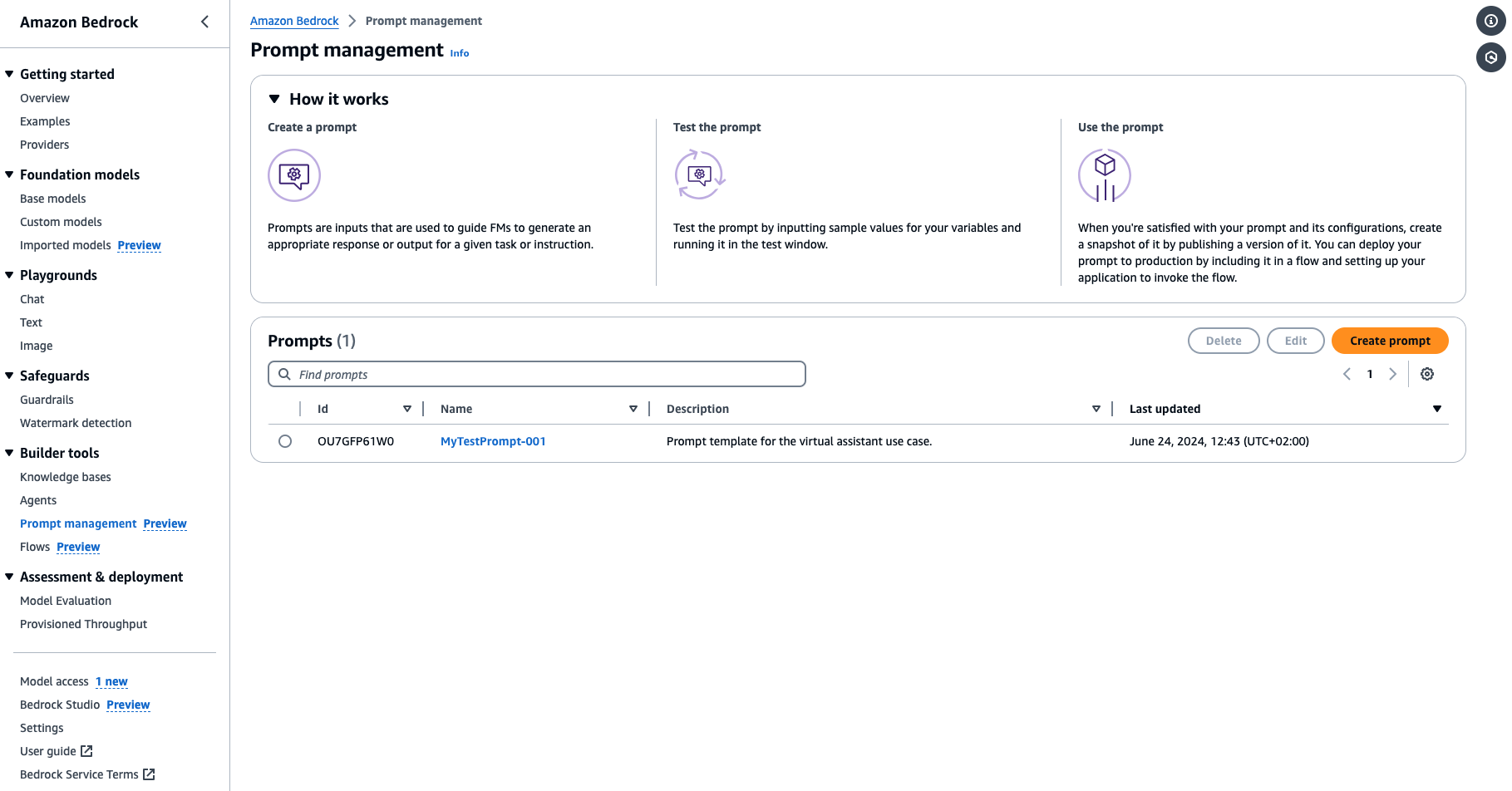1512x791 pixels.
Task: Collapse the Playgrounds section
Action: 9,275
